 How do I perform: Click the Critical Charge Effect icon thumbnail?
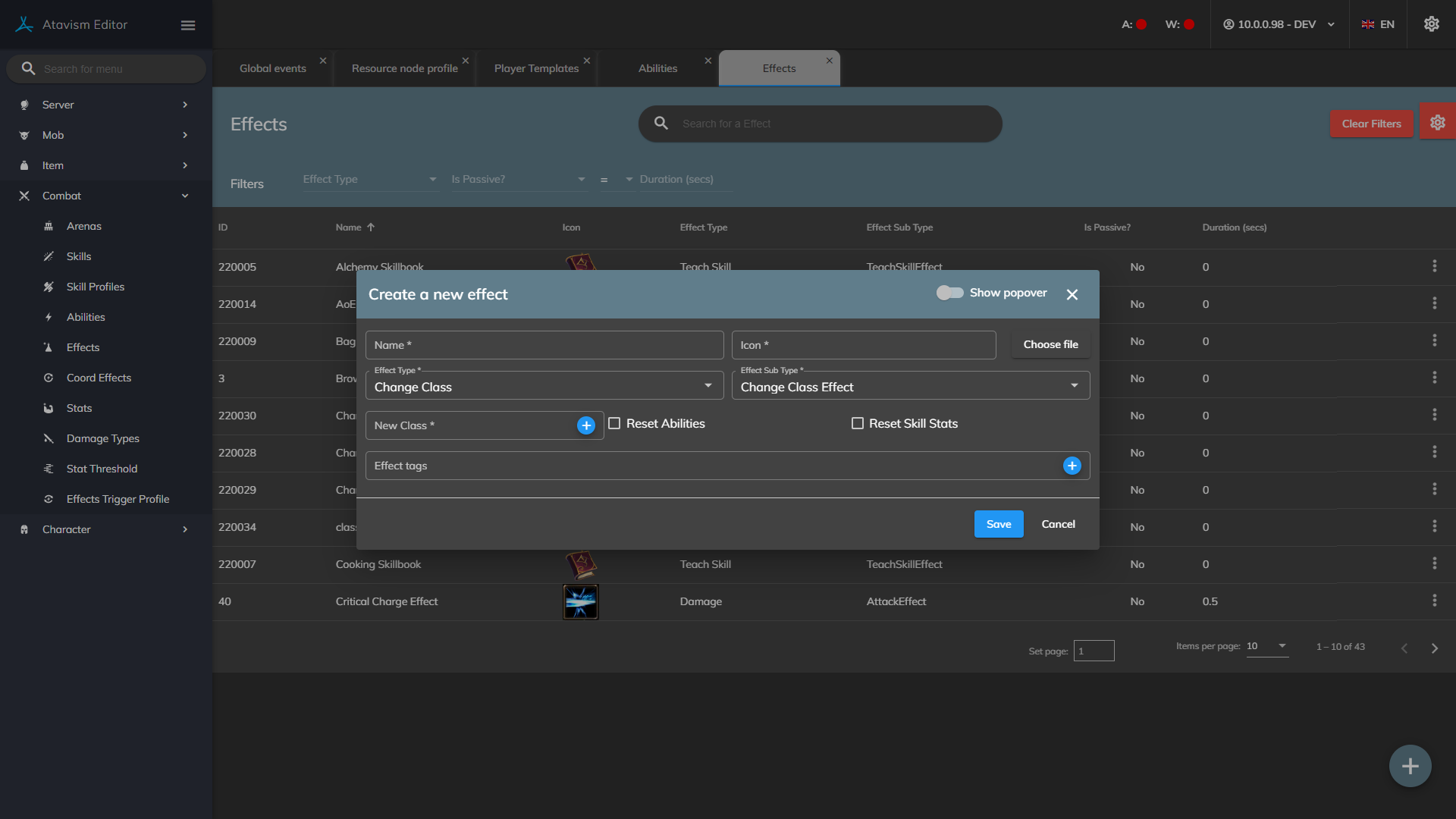(580, 601)
